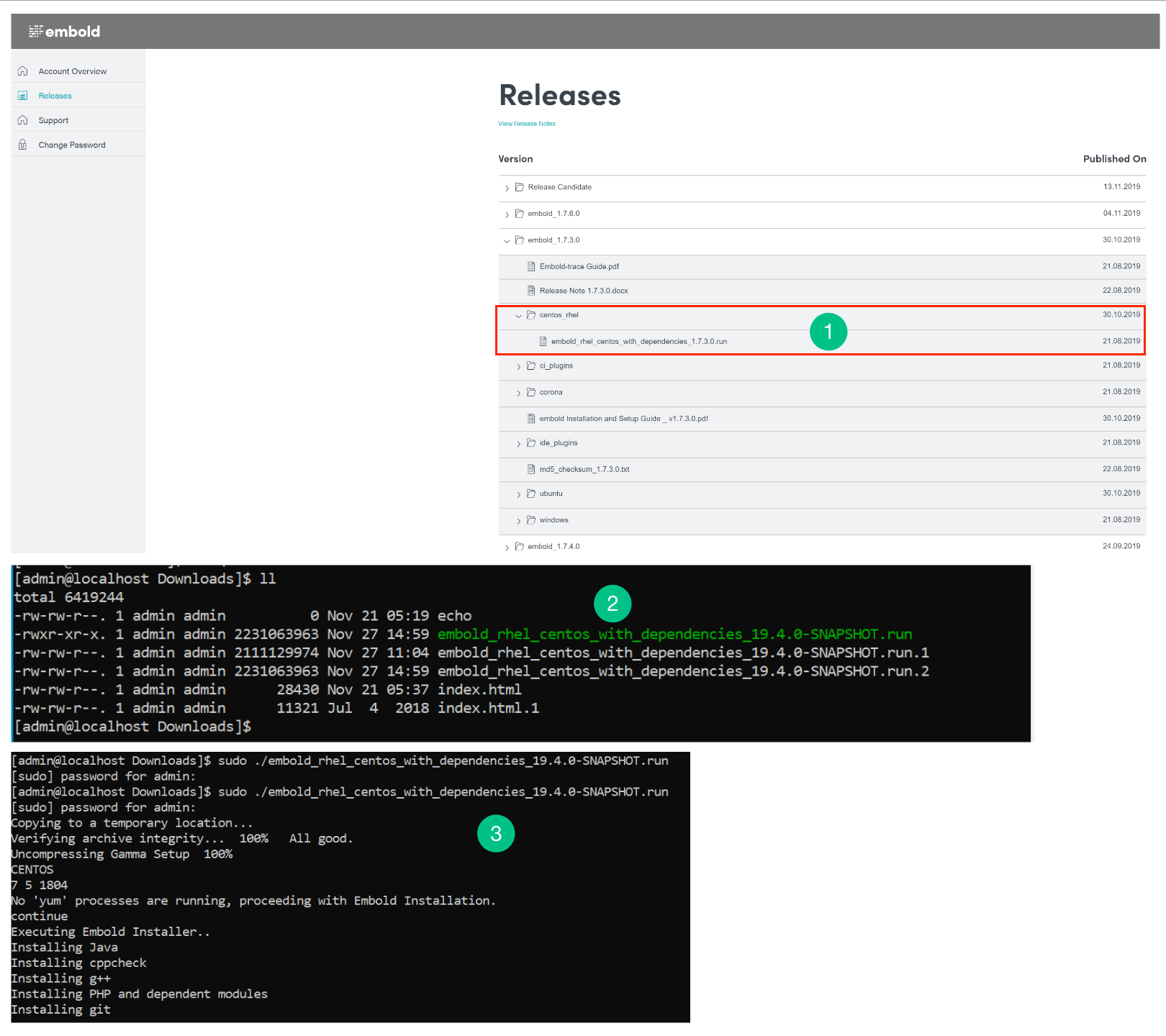This screenshot has height=1036, width=1166.
Task: Click the Releases sidebar icon
Action: pyautogui.click(x=23, y=96)
